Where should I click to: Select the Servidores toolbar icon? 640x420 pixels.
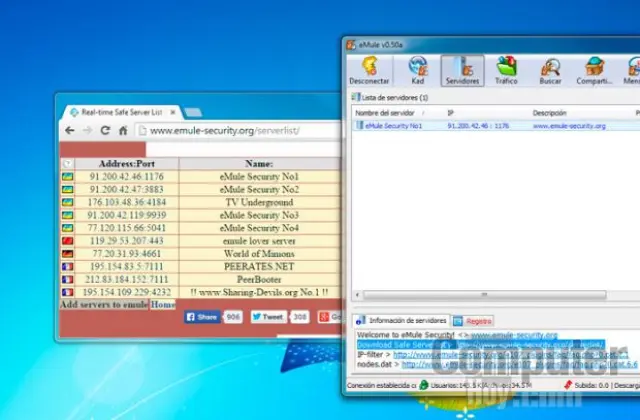[x=462, y=70]
